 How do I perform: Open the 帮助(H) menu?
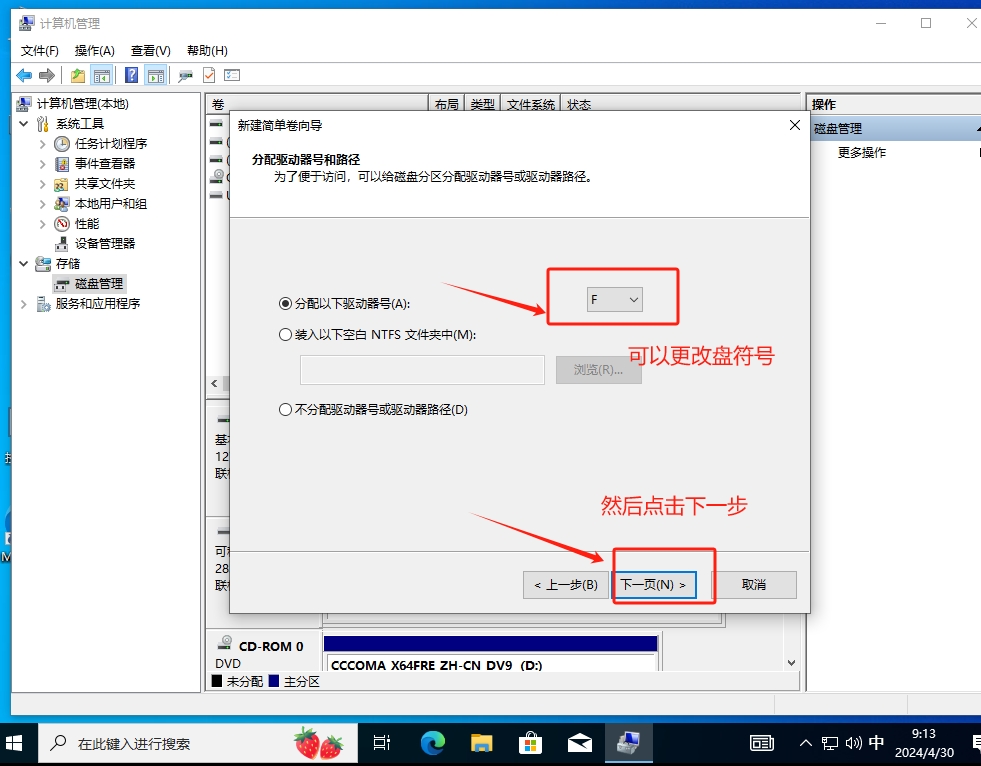(207, 51)
